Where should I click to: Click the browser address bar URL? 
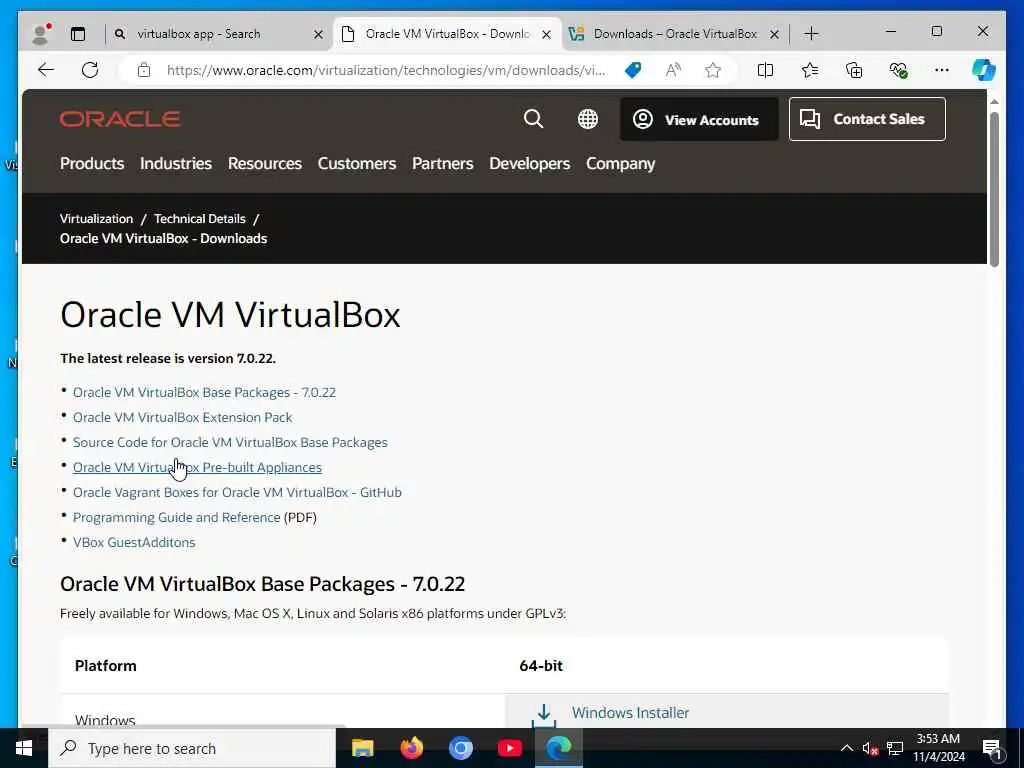tap(385, 70)
